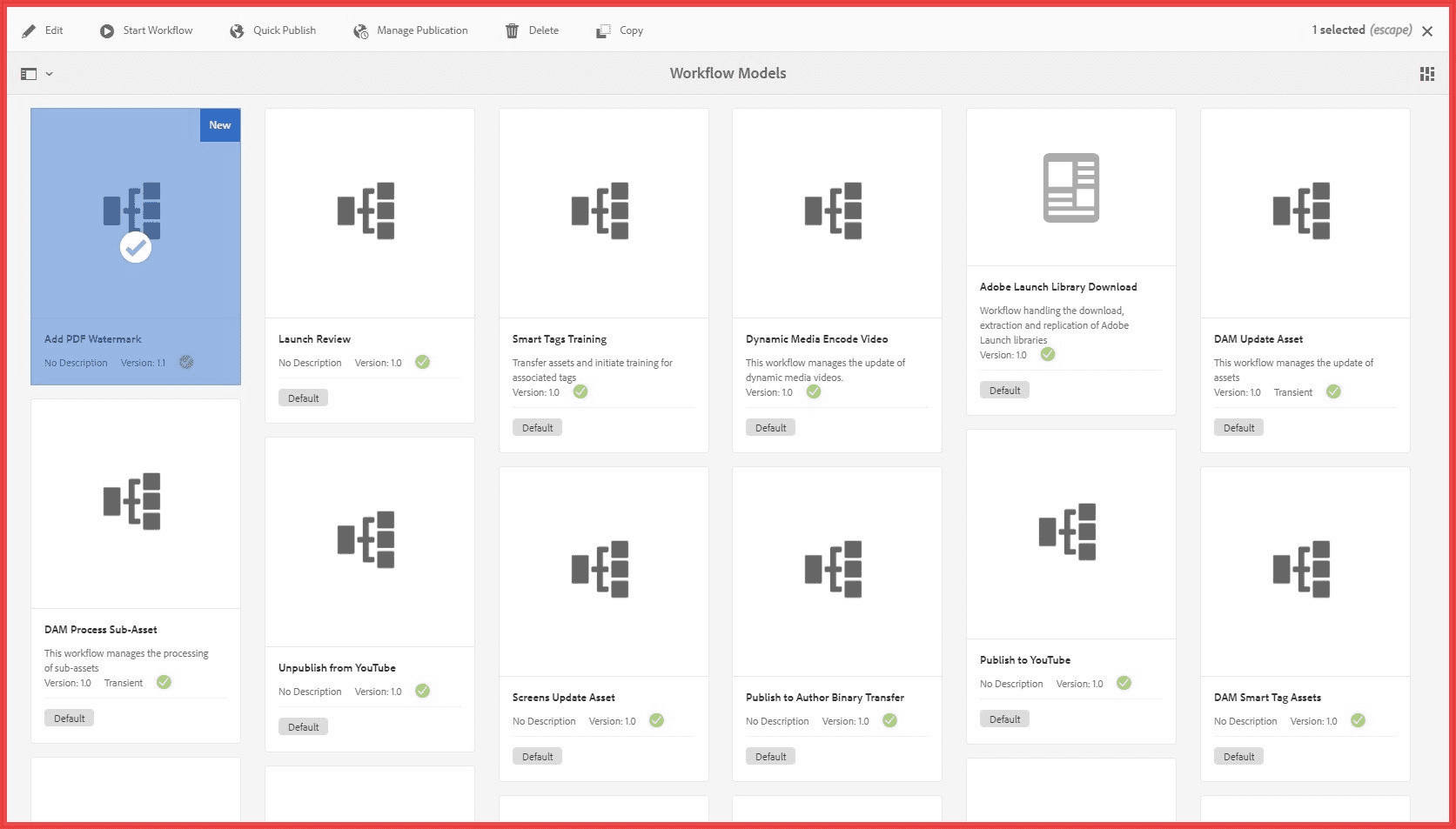Viewport: 1456px width, 829px height.
Task: Click the DAM Process Sub-Asset workflow icon
Action: [131, 501]
